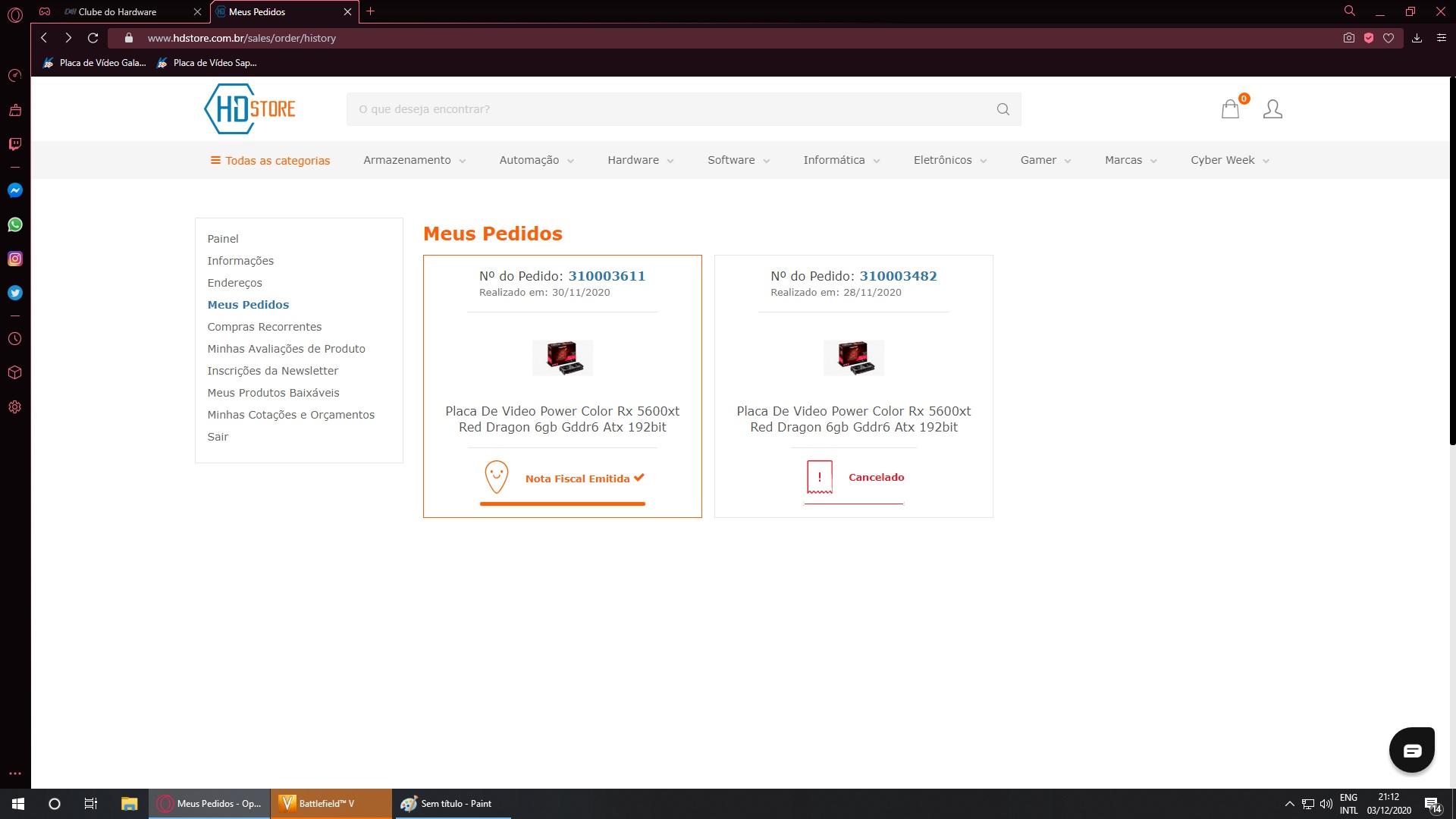The width and height of the screenshot is (1456, 819).
Task: Open Extensions cube icon in sidebar
Action: point(15,373)
